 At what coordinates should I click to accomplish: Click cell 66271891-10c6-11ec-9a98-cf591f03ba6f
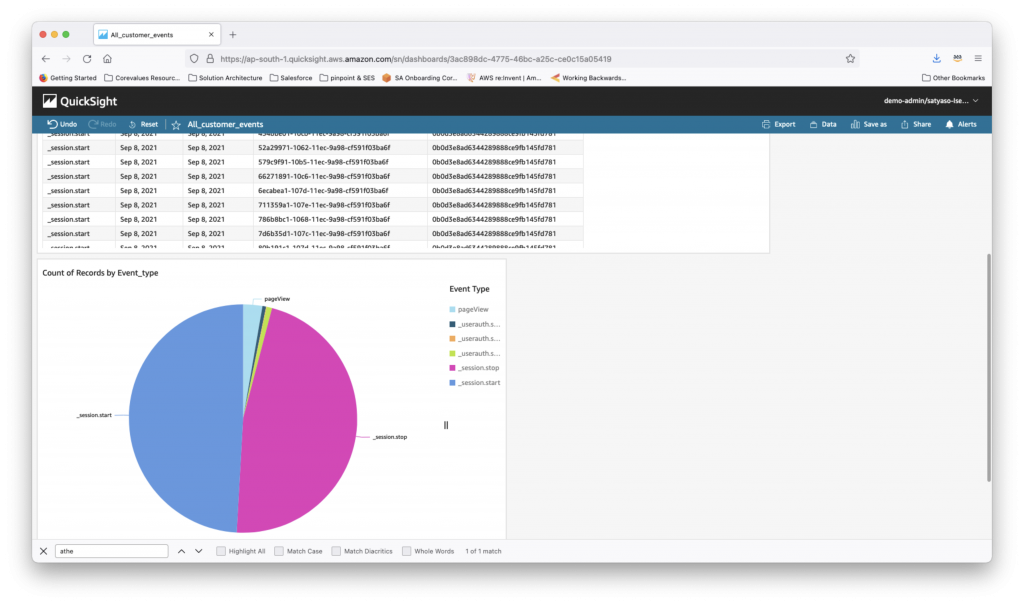[324, 176]
